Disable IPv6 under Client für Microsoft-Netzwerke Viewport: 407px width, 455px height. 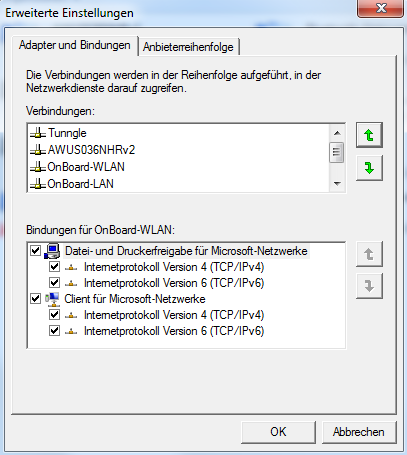point(54,331)
